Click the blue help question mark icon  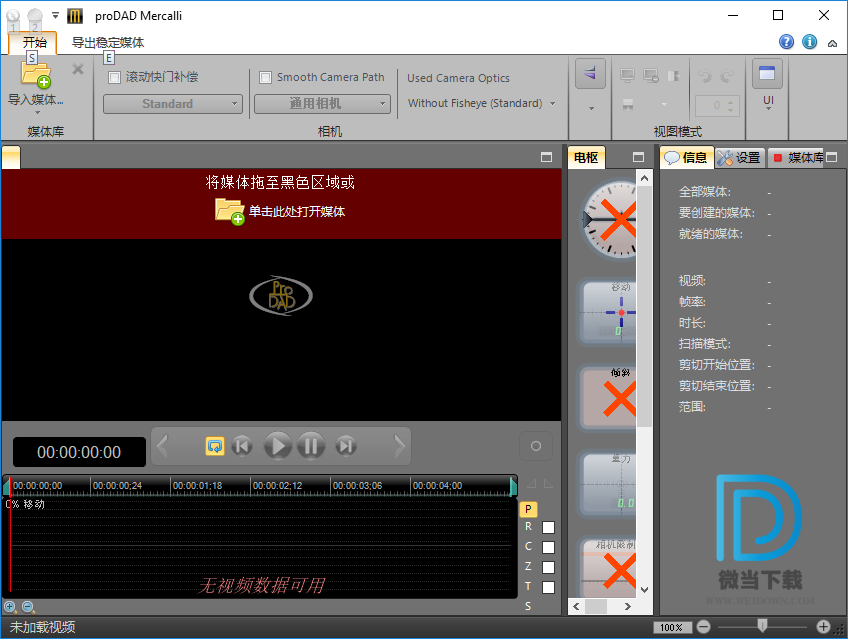[786, 42]
